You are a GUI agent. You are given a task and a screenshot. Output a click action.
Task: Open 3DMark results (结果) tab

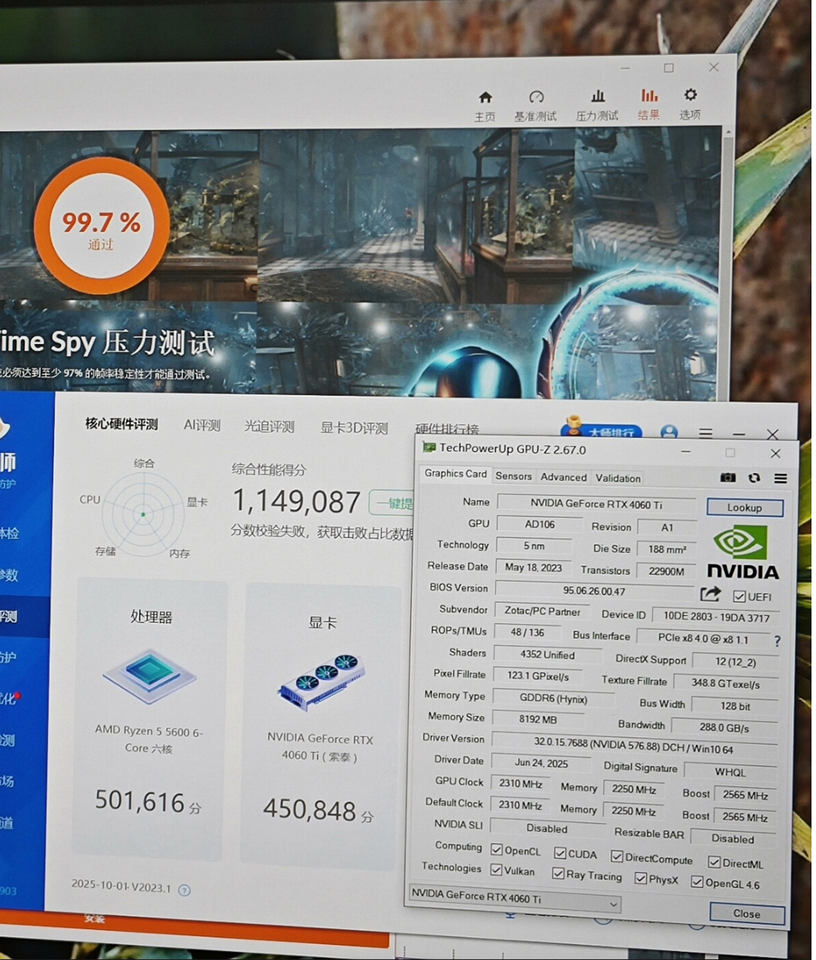[x=649, y=103]
